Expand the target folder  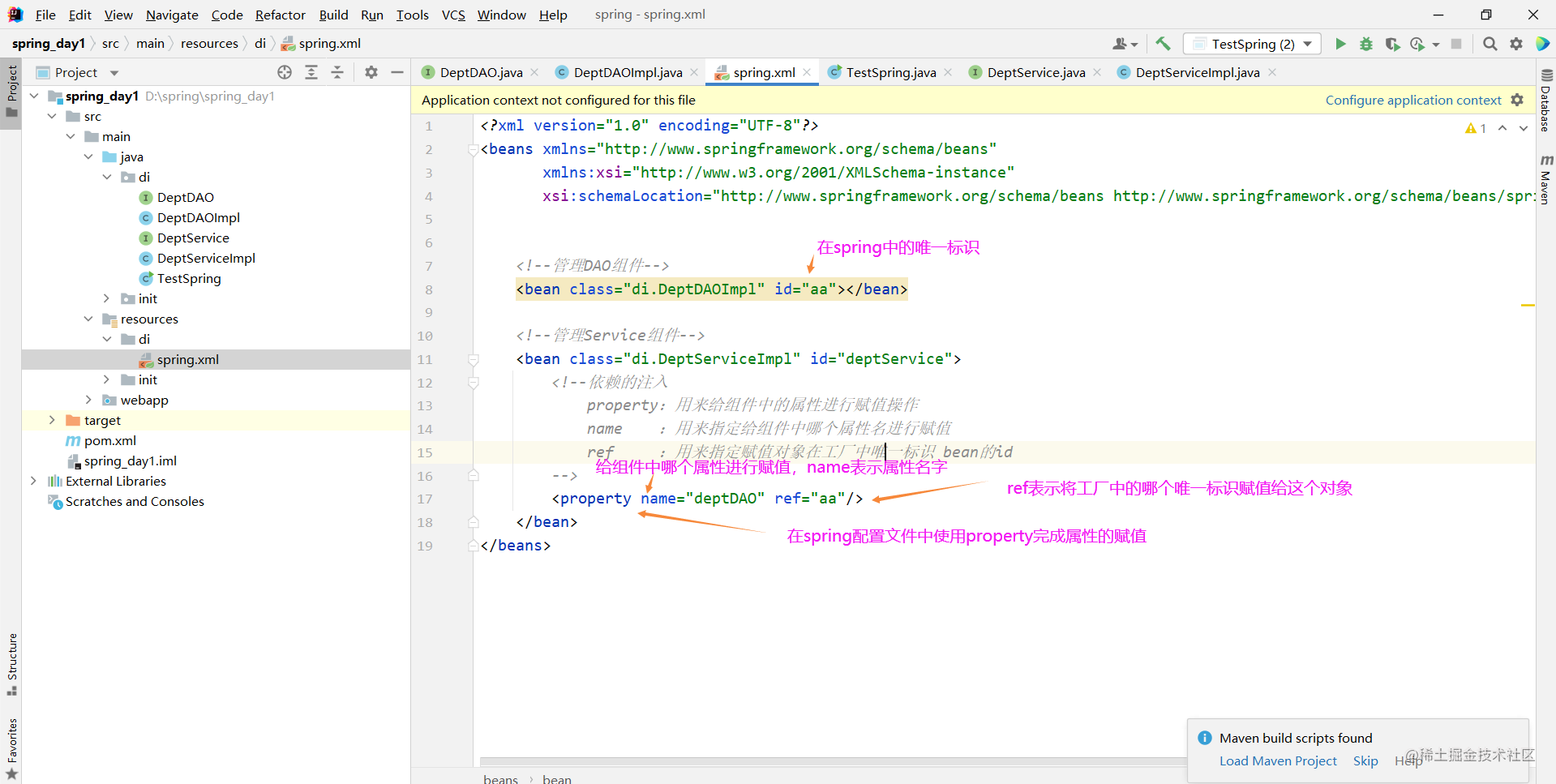click(x=52, y=420)
